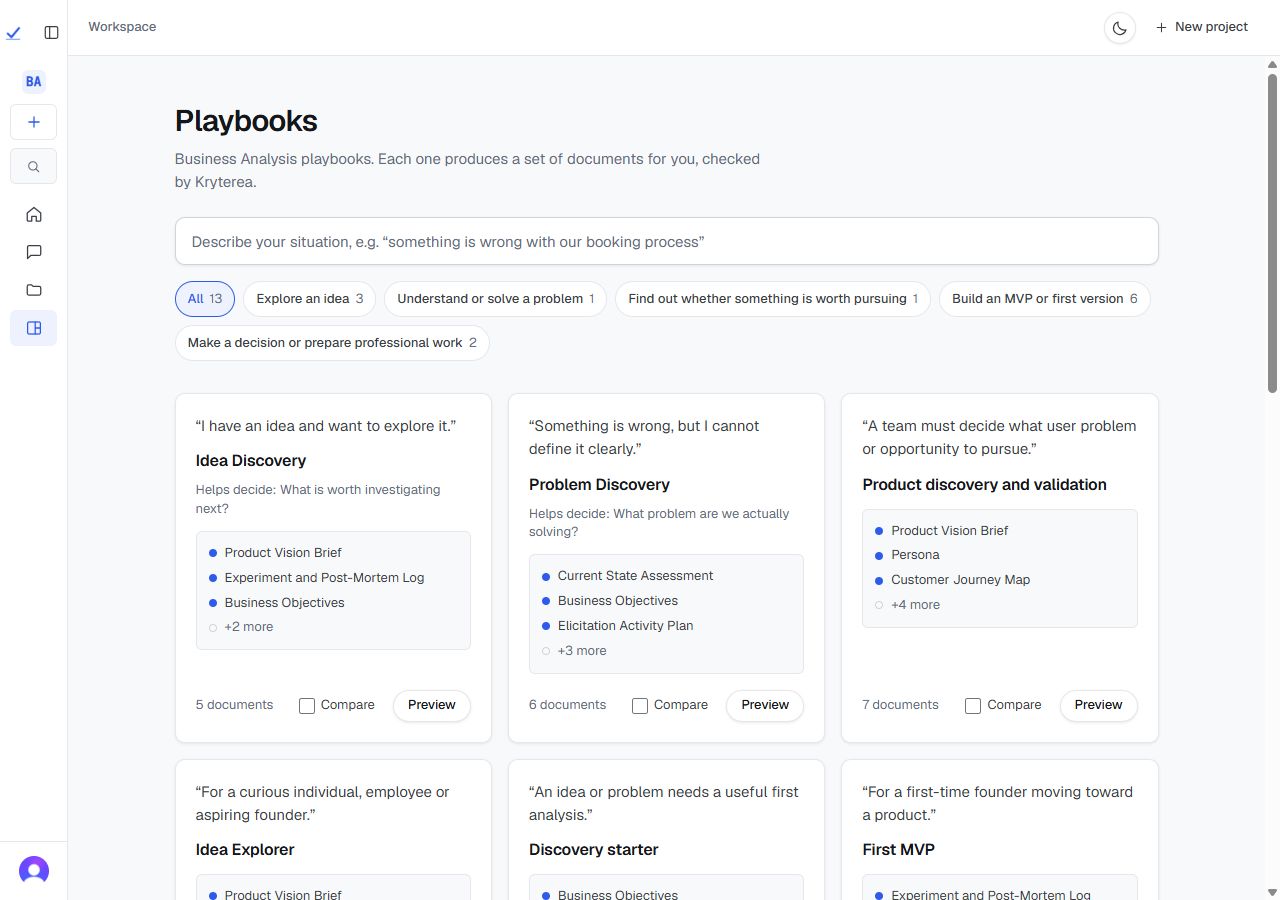
Task: Open the BA workspace avatar
Action: (x=34, y=82)
